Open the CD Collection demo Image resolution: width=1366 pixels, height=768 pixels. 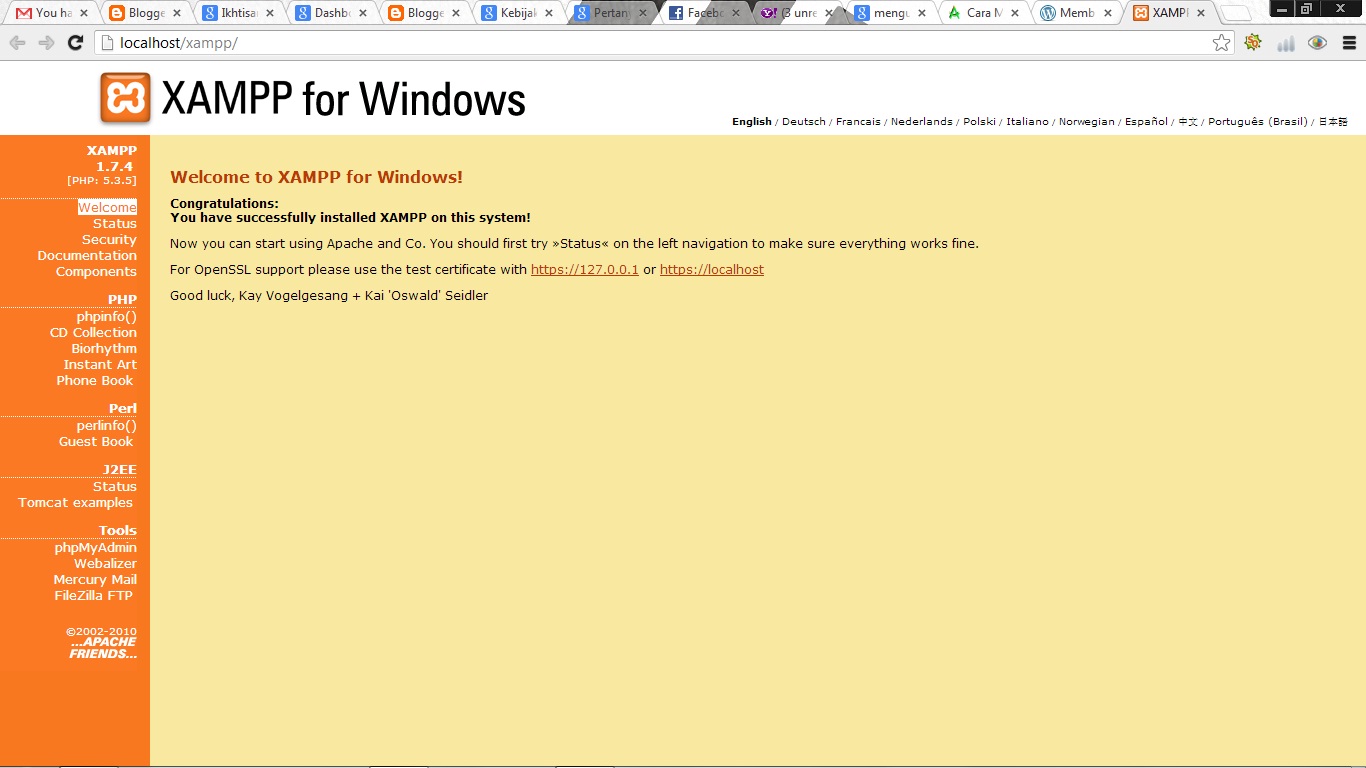click(93, 332)
